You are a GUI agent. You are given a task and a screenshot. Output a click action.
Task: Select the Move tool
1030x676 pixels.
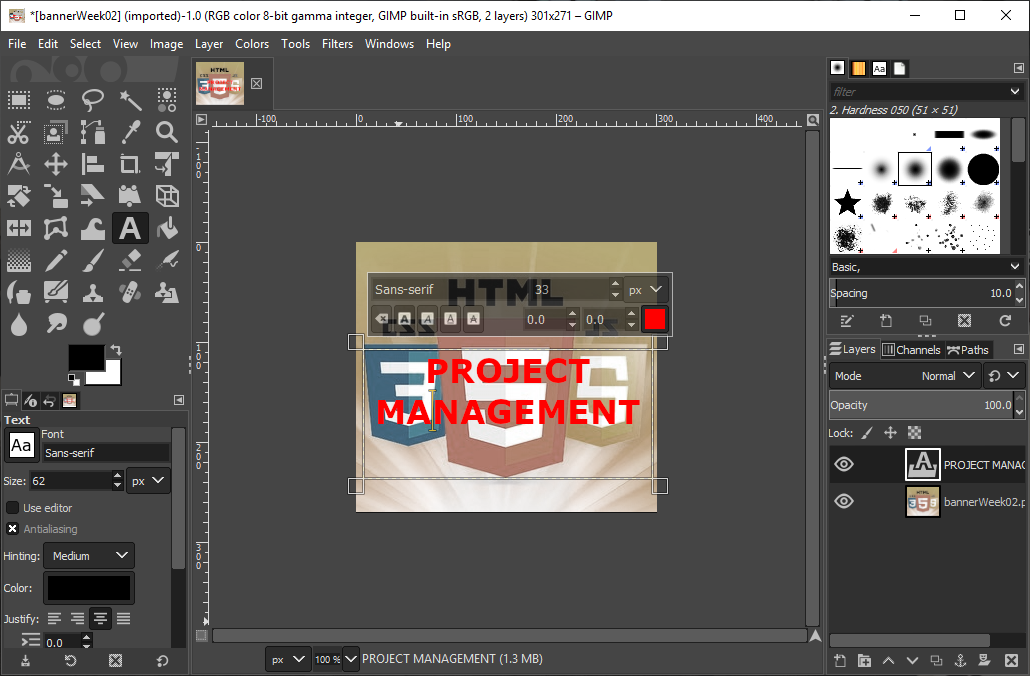(56, 164)
